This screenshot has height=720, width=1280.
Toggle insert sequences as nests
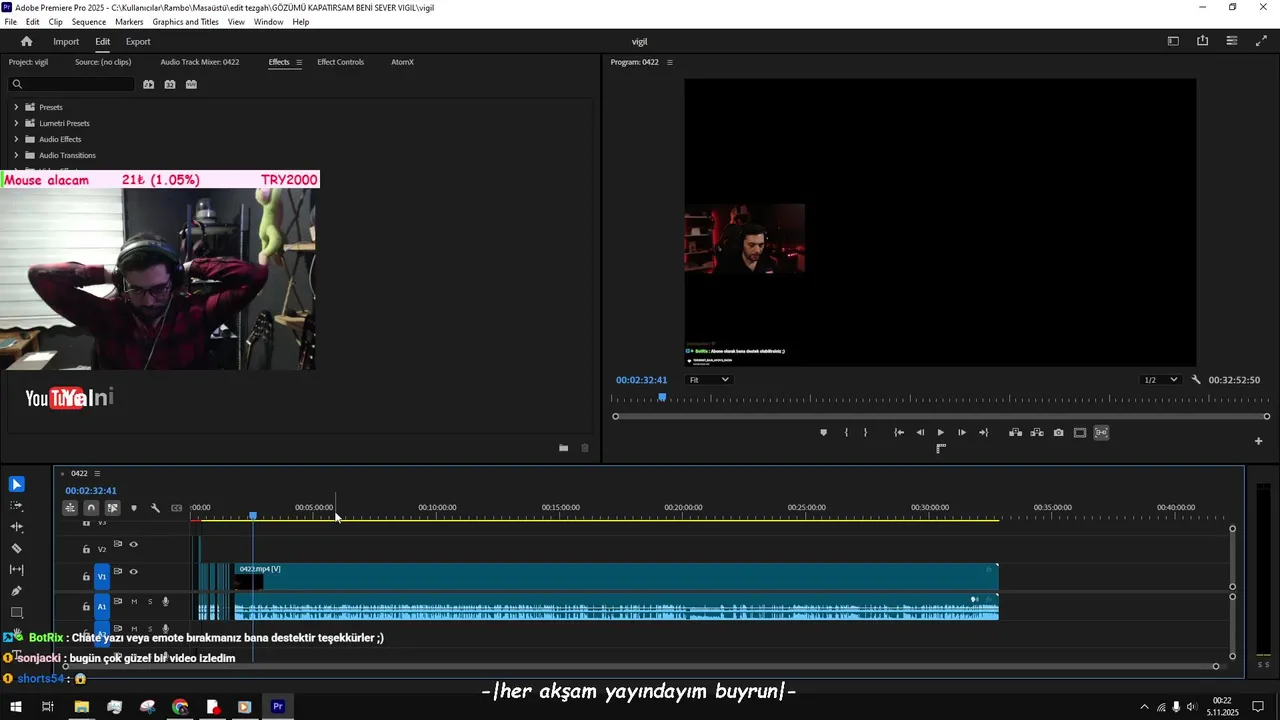(70, 508)
